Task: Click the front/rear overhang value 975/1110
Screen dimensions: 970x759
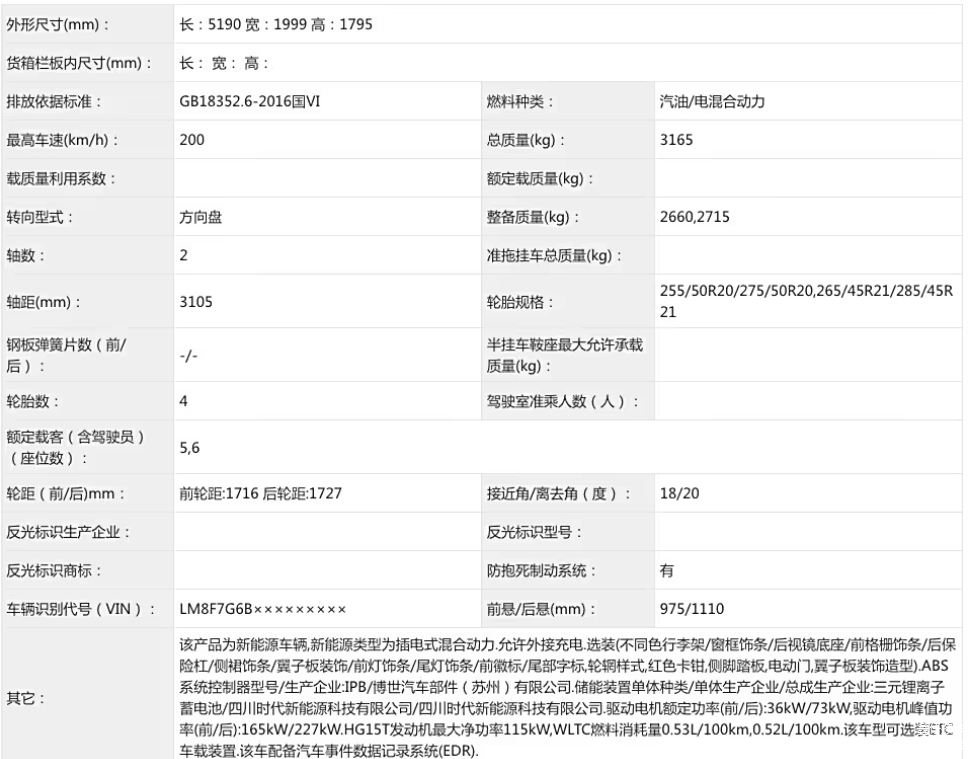Action: pos(692,609)
